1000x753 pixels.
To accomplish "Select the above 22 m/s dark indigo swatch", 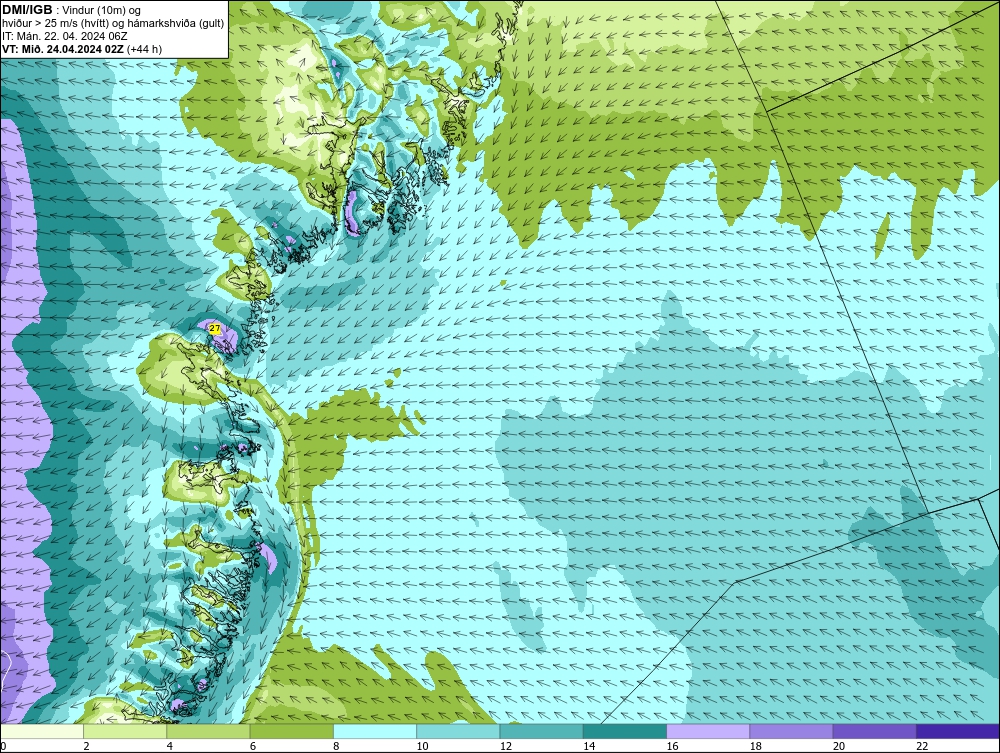I will [957, 731].
